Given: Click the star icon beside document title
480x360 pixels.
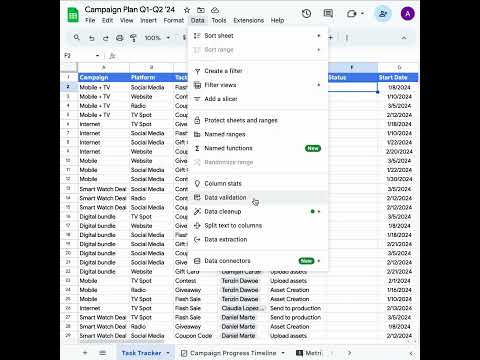Looking at the screenshot, I should 187,10.
